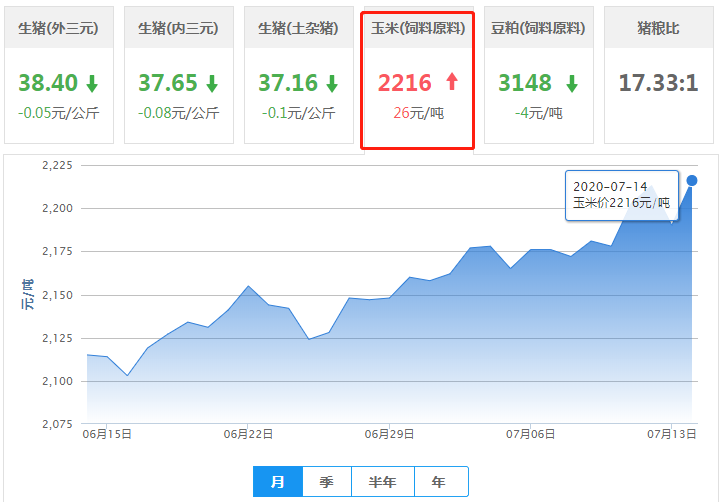This screenshot has height=502, width=719.
Task: Click the green down arrow beside 38.40
Action: click(92, 83)
